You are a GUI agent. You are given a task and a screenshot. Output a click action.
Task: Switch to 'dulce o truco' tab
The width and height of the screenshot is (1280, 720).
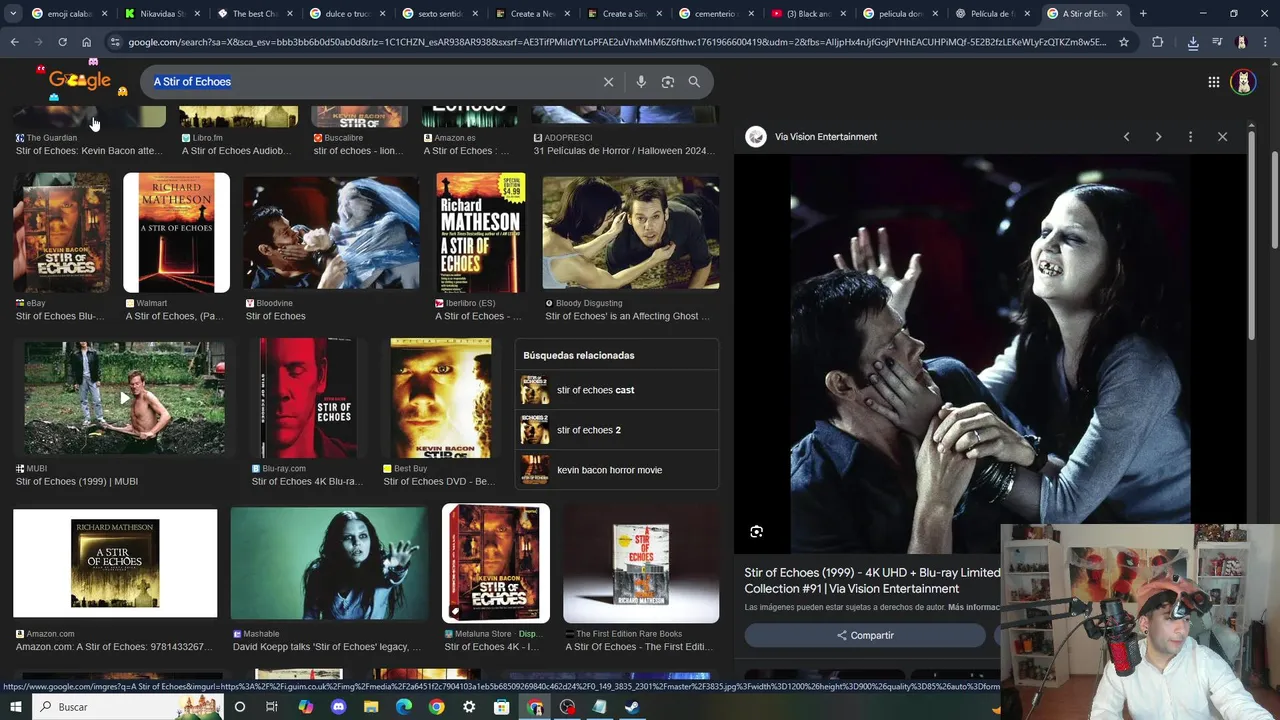[347, 14]
